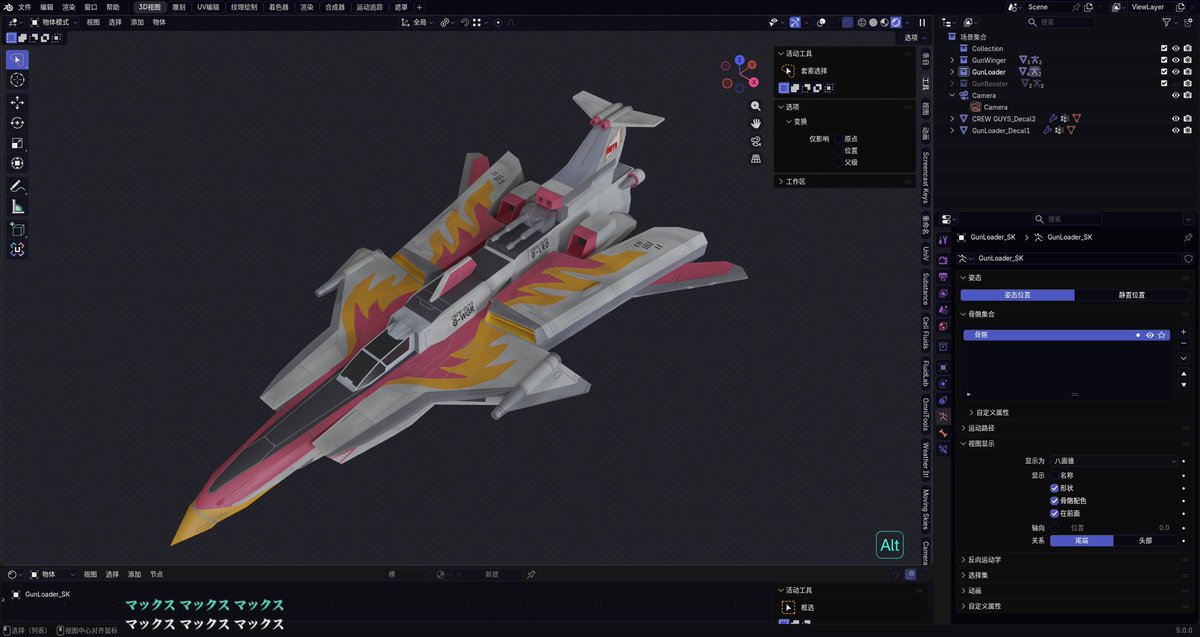The width and height of the screenshot is (1200, 637).
Task: Hide GunBooster with its eye toggle
Action: [x=1175, y=83]
